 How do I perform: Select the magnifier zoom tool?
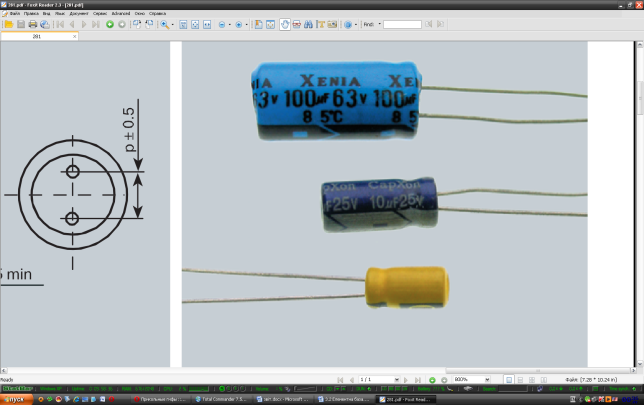[164, 25]
